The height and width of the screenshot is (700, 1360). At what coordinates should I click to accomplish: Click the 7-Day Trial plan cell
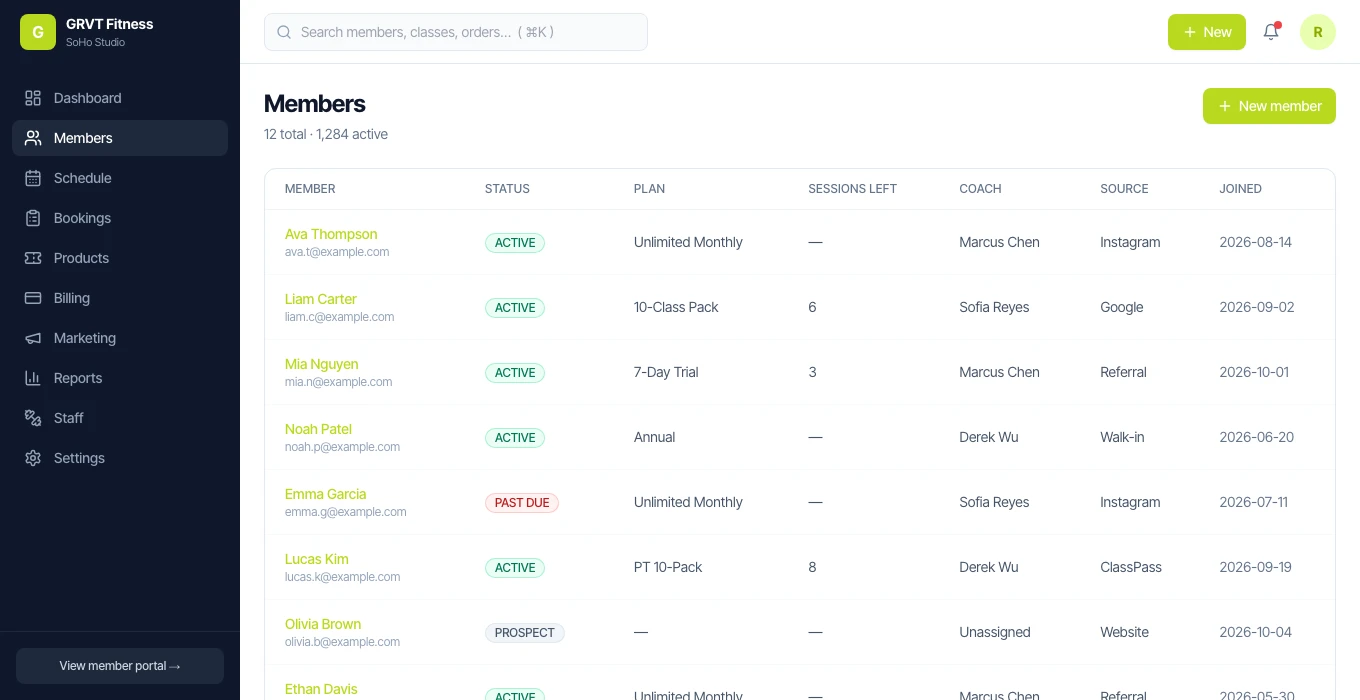tap(666, 372)
